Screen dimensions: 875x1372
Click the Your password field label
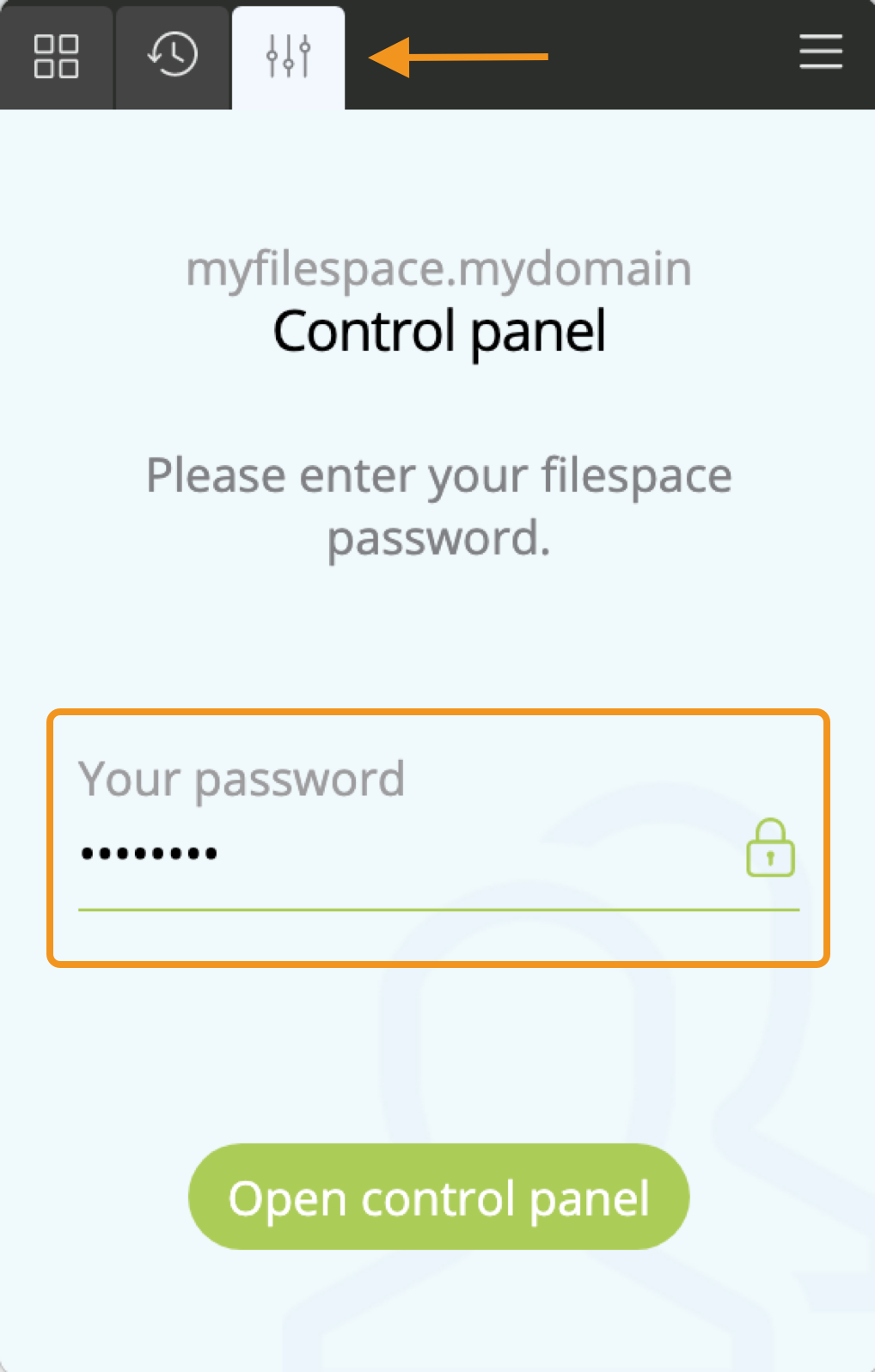[x=242, y=780]
